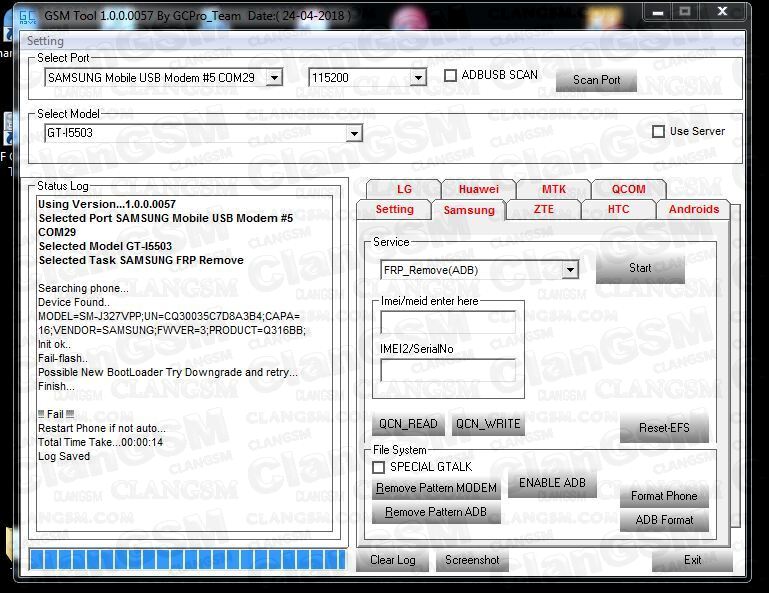The width and height of the screenshot is (769, 593).
Task: Click the GSM Tool app icon in title bar
Action: click(27, 17)
